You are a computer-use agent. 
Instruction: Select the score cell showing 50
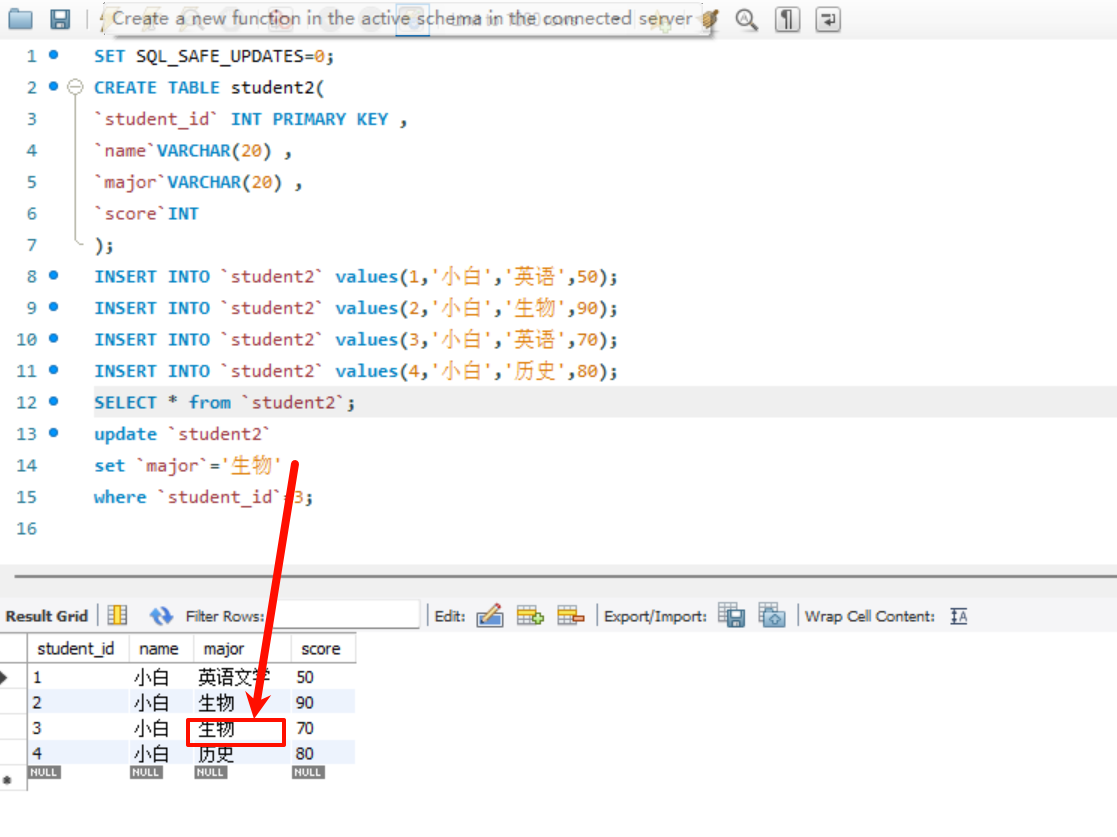point(323,677)
